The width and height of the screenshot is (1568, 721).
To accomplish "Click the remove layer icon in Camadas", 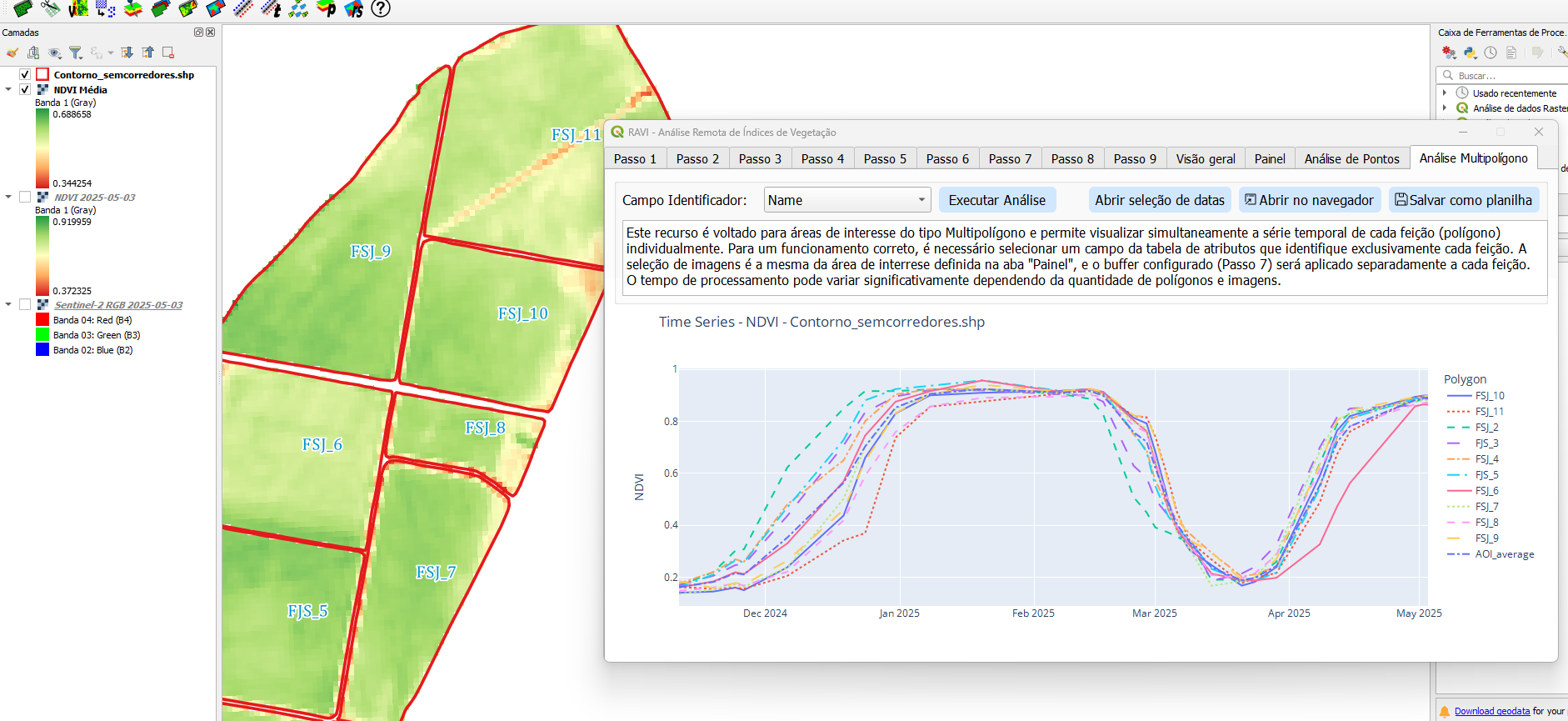I will (x=168, y=53).
